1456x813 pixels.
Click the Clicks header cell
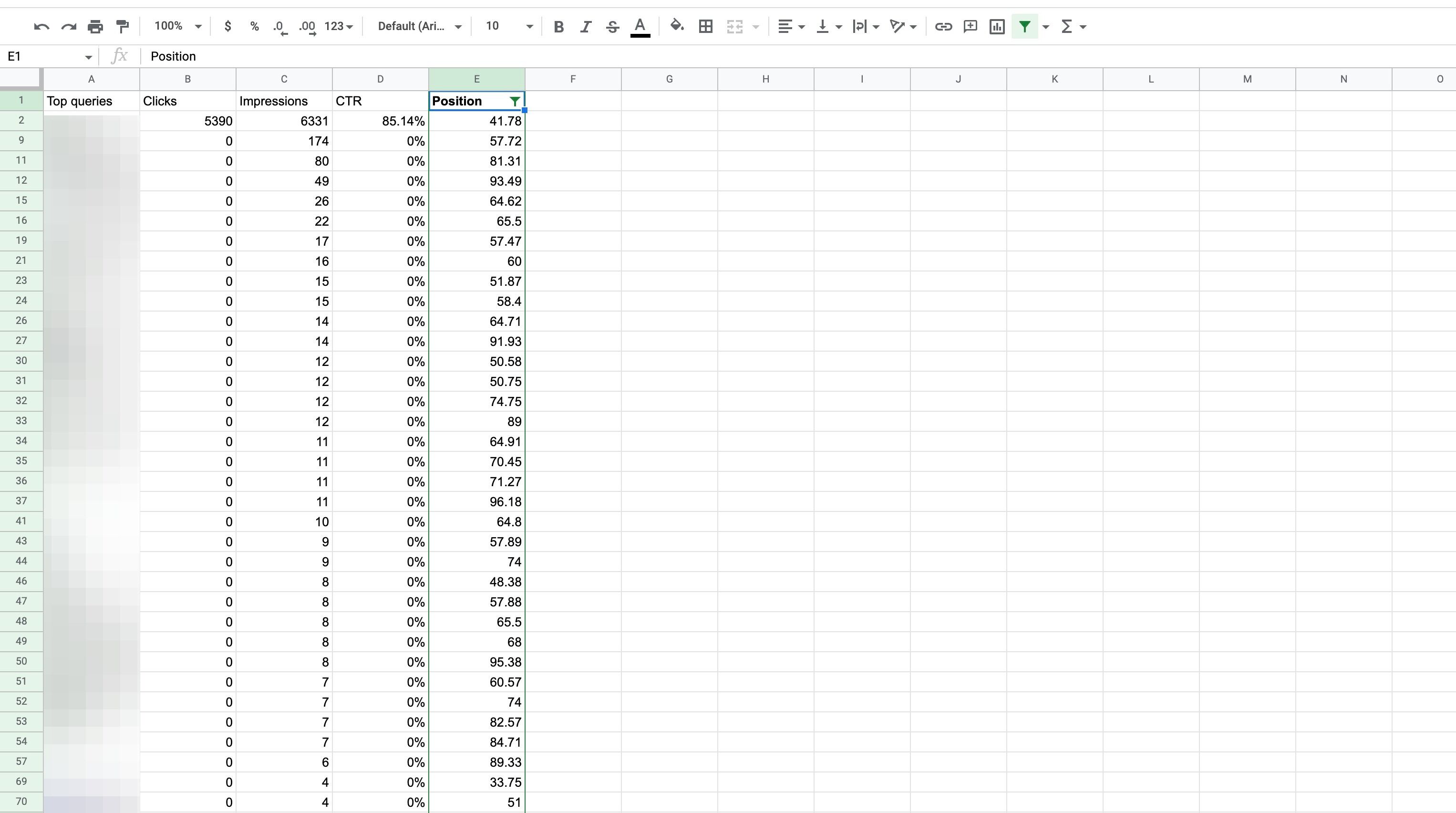pyautogui.click(x=187, y=101)
